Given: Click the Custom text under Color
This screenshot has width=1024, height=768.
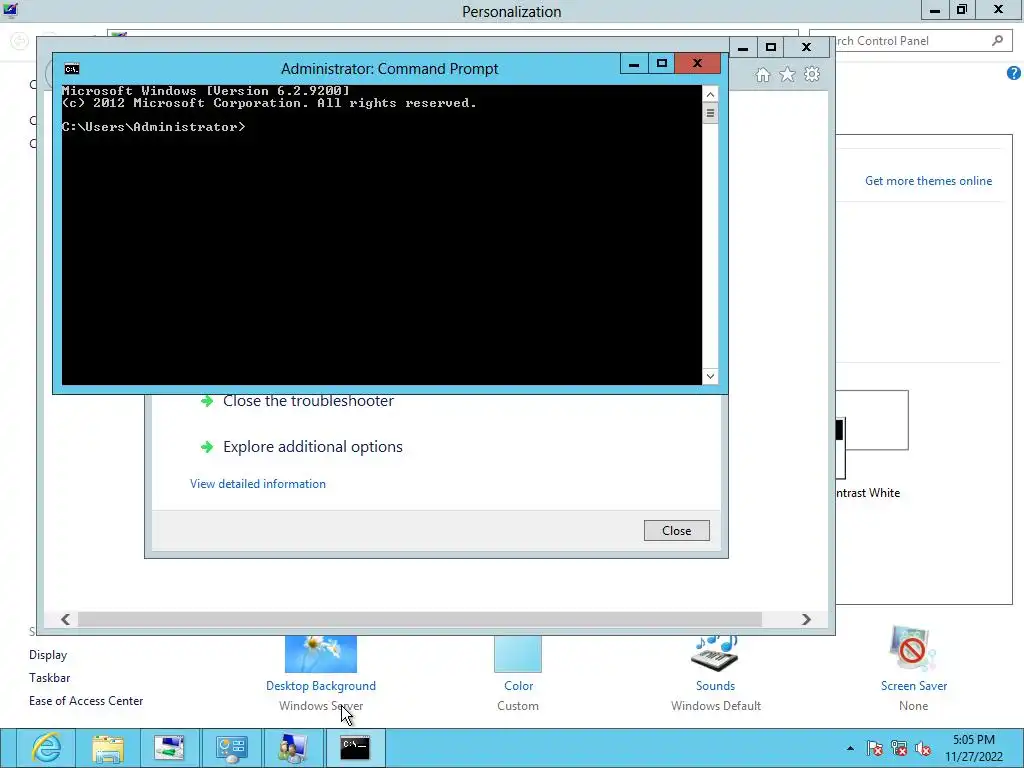Looking at the screenshot, I should 518,706.
